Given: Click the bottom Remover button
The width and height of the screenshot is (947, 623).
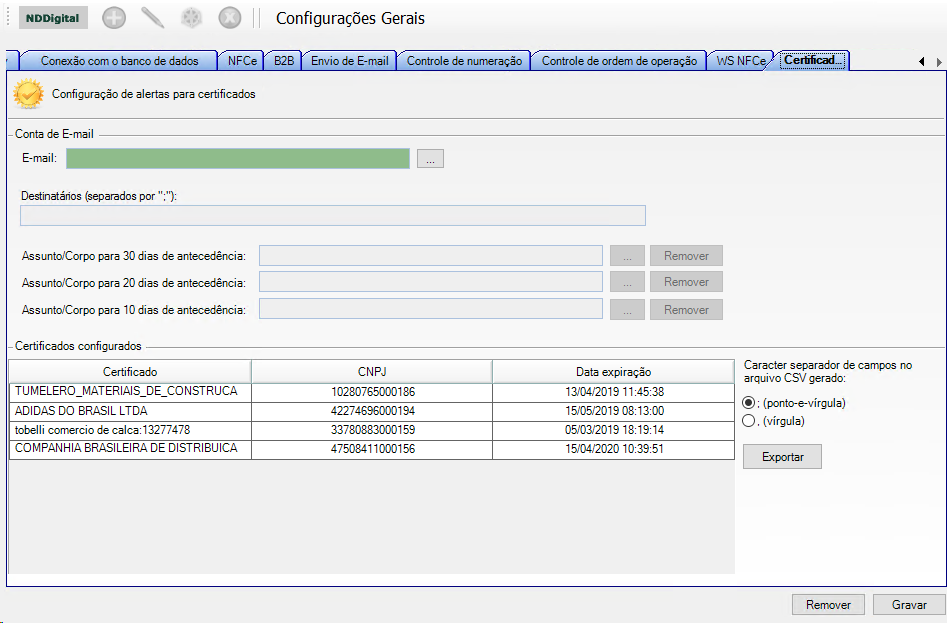Looking at the screenshot, I should click(828, 605).
